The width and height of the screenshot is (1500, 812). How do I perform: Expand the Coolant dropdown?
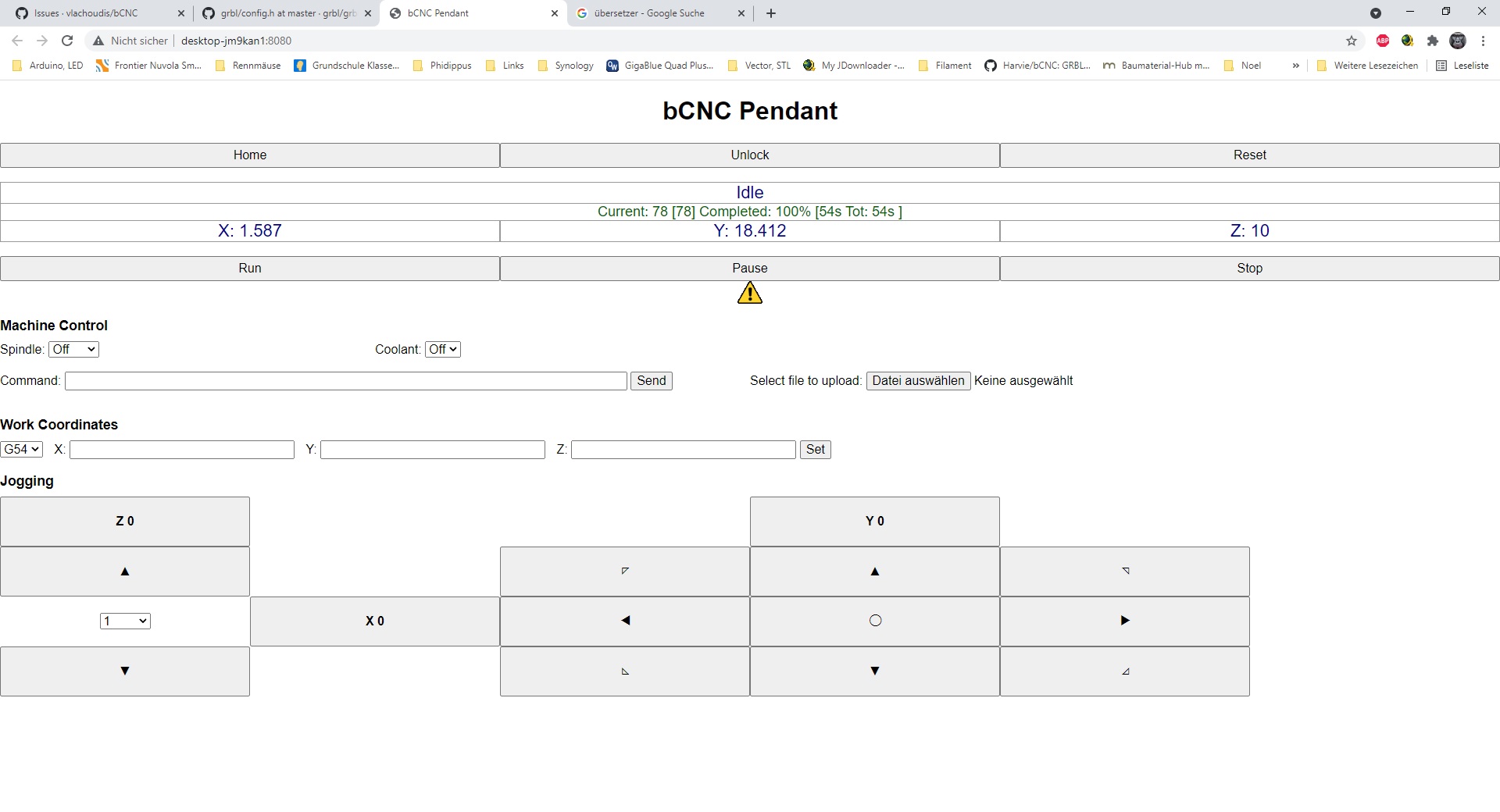coord(443,350)
